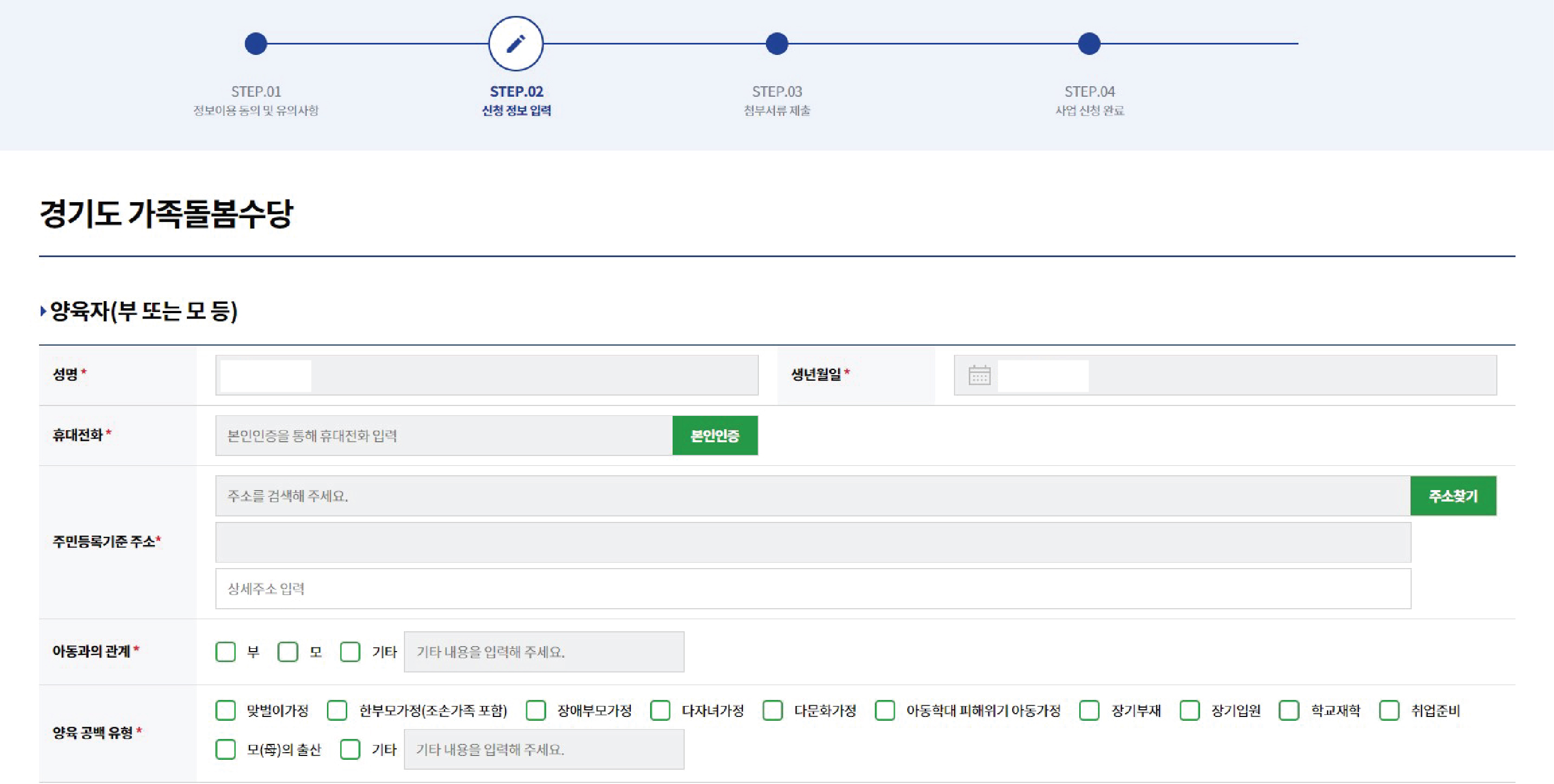
Task: Tick the 취업준비 checkbox
Action: (1389, 710)
